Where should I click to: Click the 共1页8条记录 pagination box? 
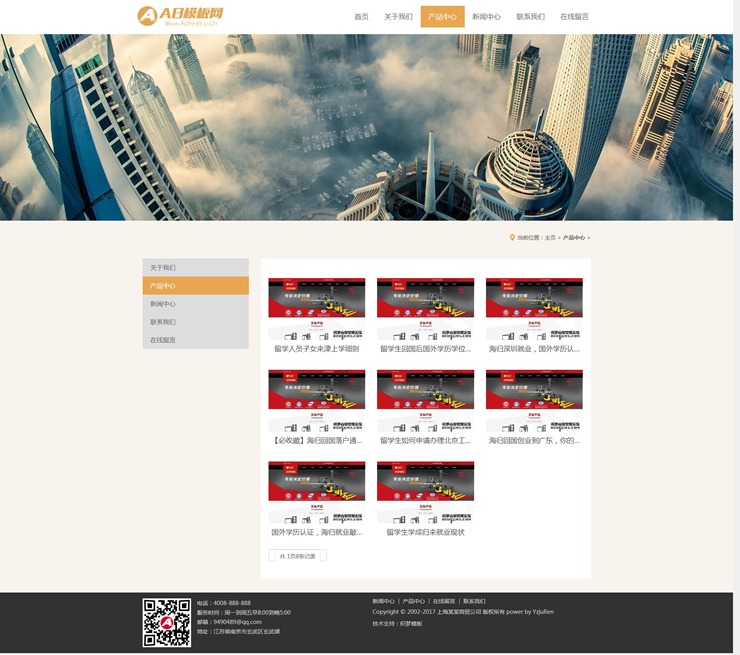click(x=297, y=556)
